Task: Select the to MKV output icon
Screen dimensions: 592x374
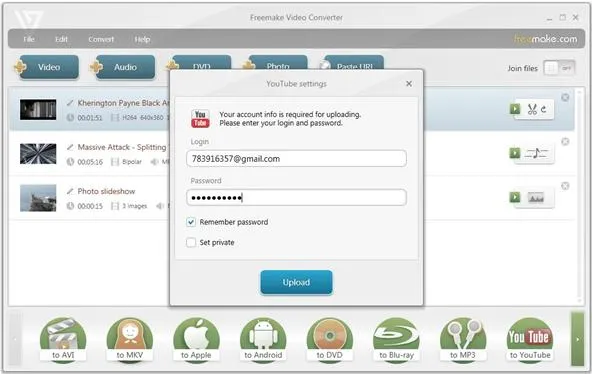Action: pyautogui.click(x=130, y=340)
